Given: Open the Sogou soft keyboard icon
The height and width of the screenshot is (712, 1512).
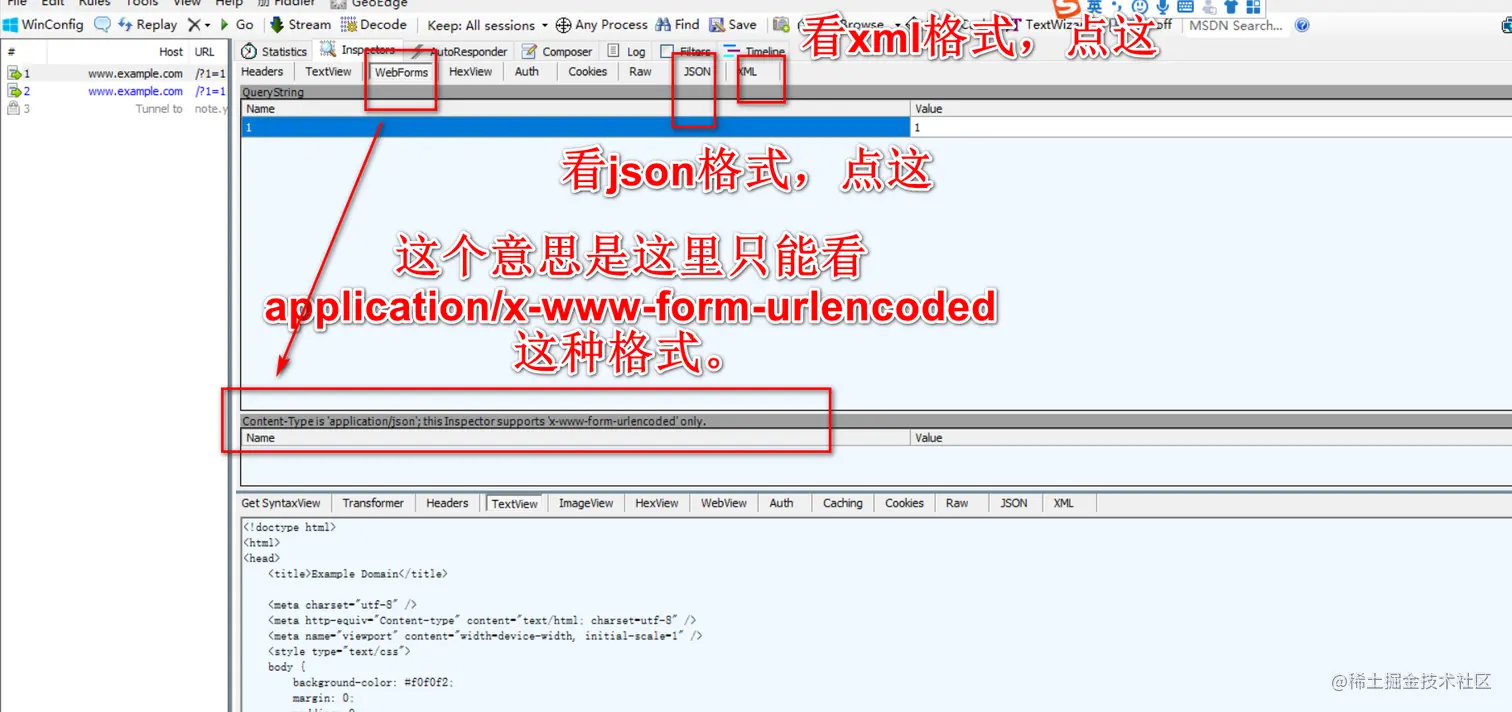Looking at the screenshot, I should (x=1186, y=7).
